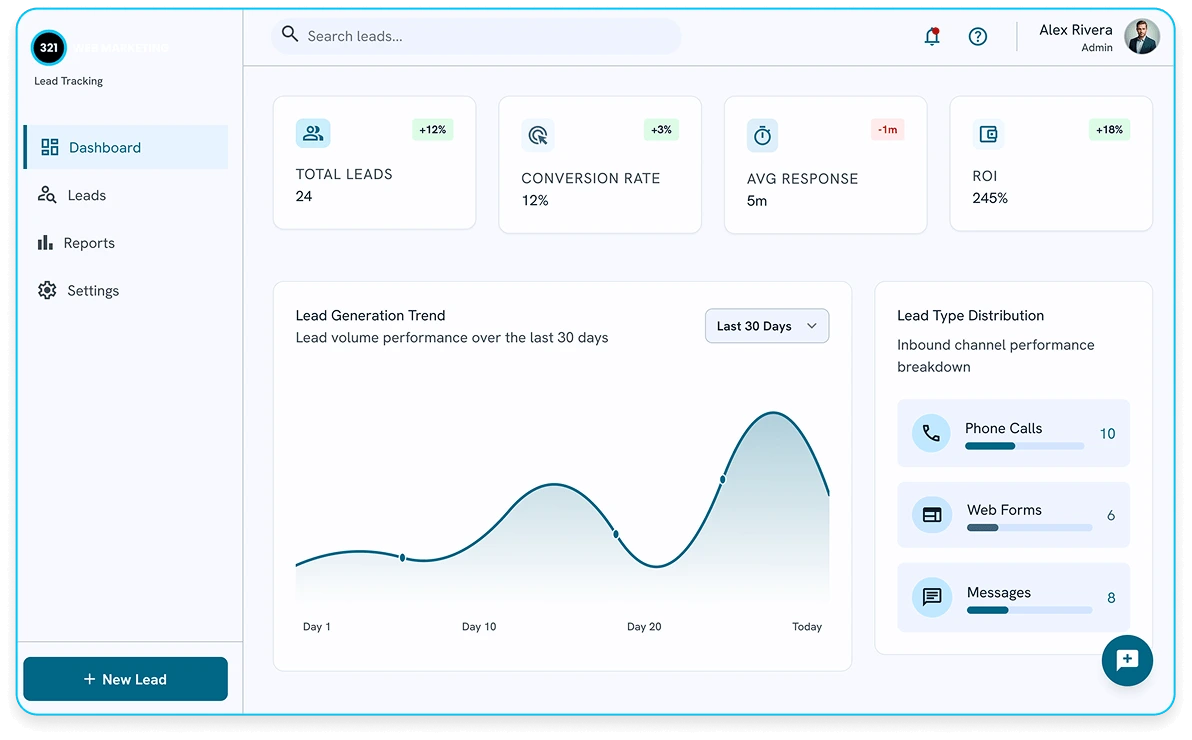Screen dimensions: 1192x740
Task: Click the Total Leads people icon
Action: (x=312, y=133)
